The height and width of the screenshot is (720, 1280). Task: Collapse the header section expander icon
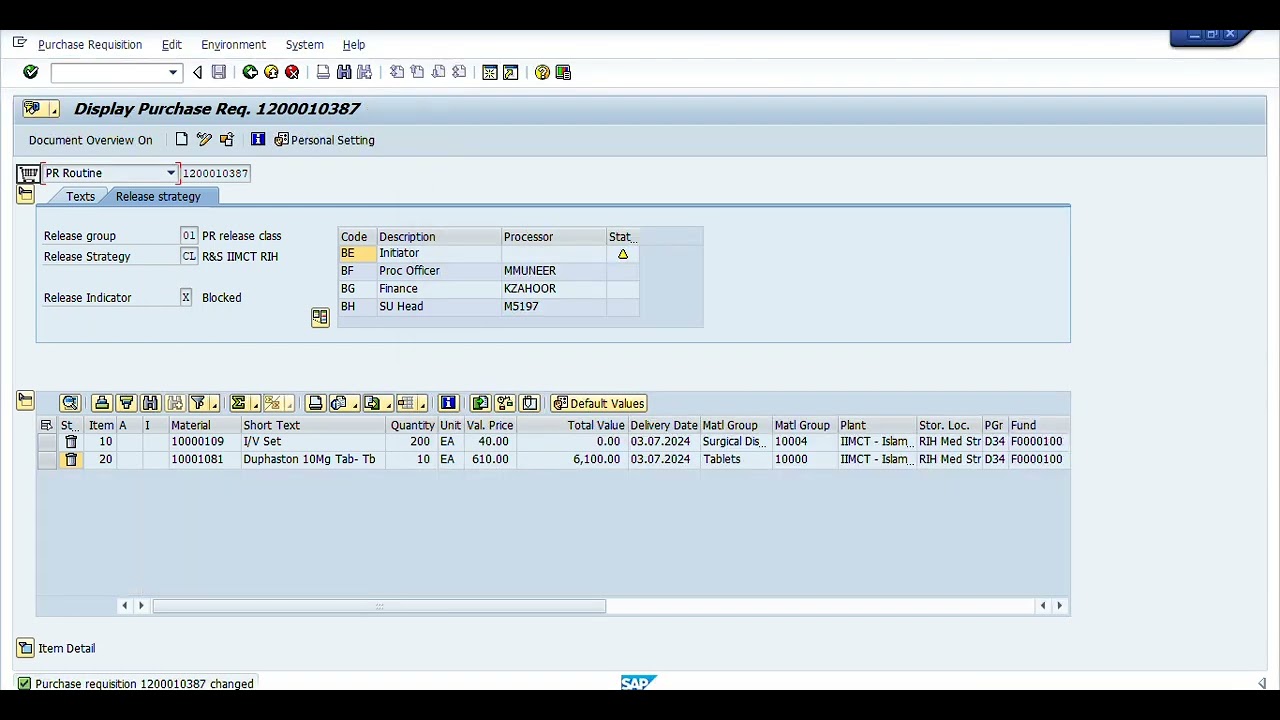[x=25, y=195]
